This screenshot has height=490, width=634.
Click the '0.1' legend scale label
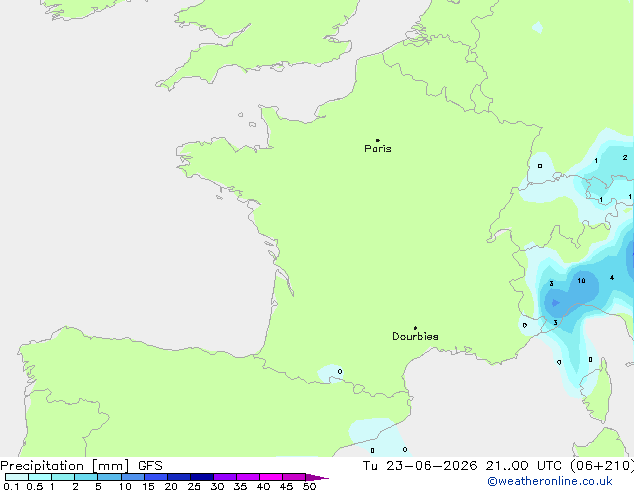11,486
